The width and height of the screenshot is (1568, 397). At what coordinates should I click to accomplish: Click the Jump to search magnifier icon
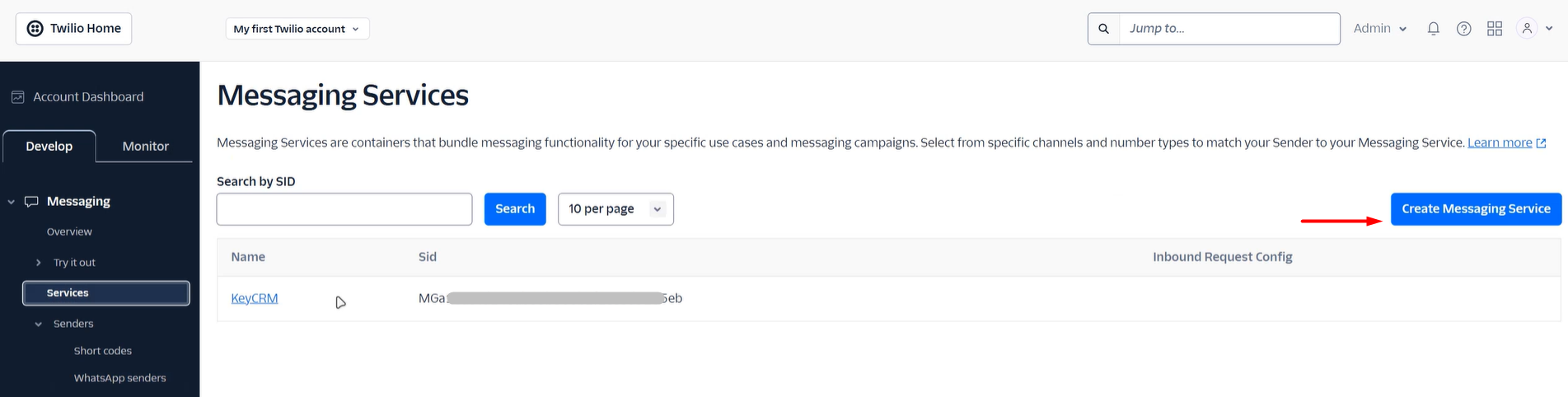coord(1104,29)
